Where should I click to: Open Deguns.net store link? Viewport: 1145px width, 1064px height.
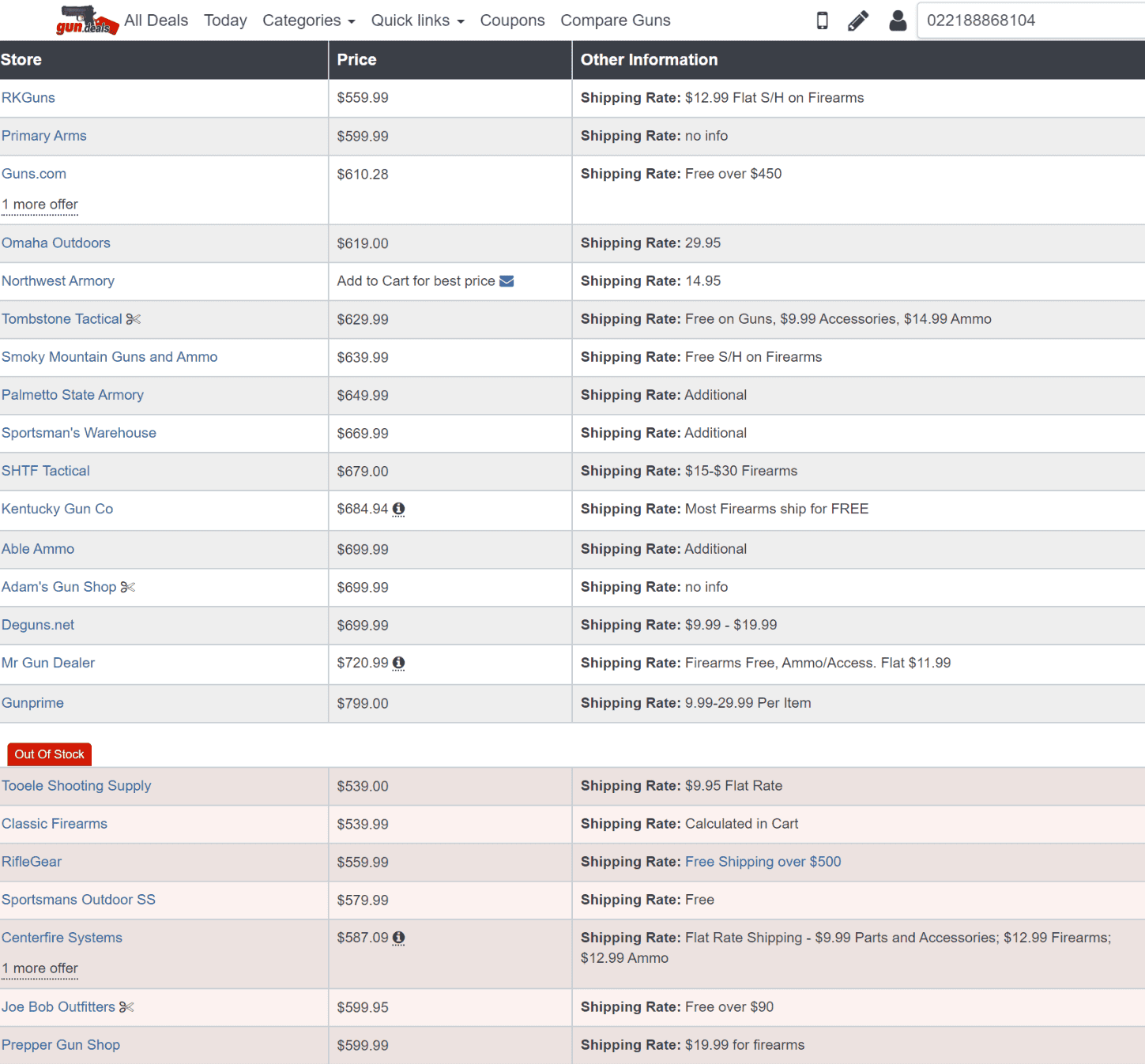(x=38, y=625)
